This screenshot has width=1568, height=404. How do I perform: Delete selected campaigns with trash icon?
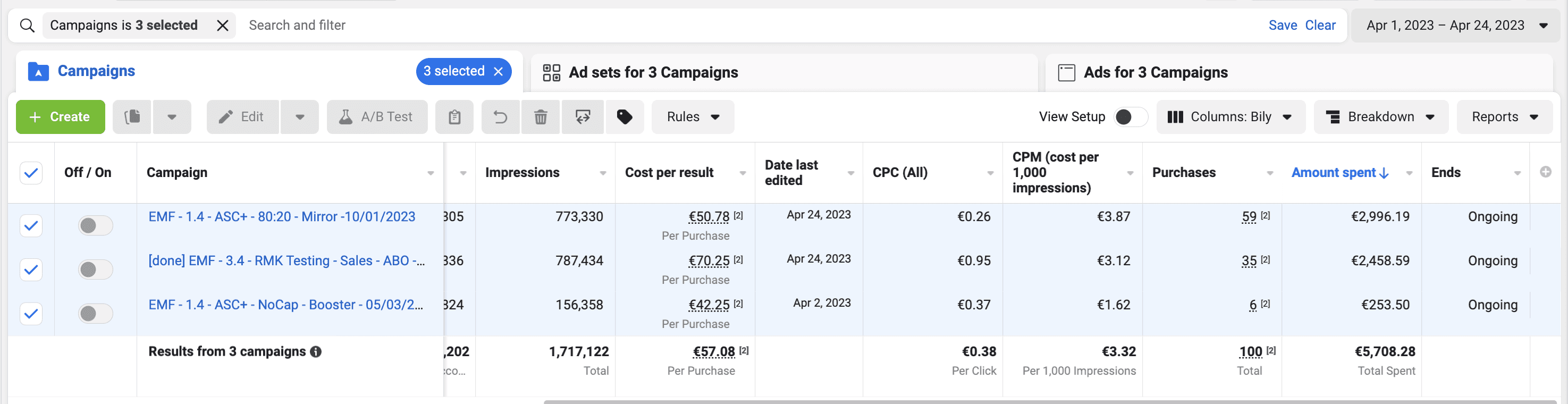pyautogui.click(x=541, y=117)
